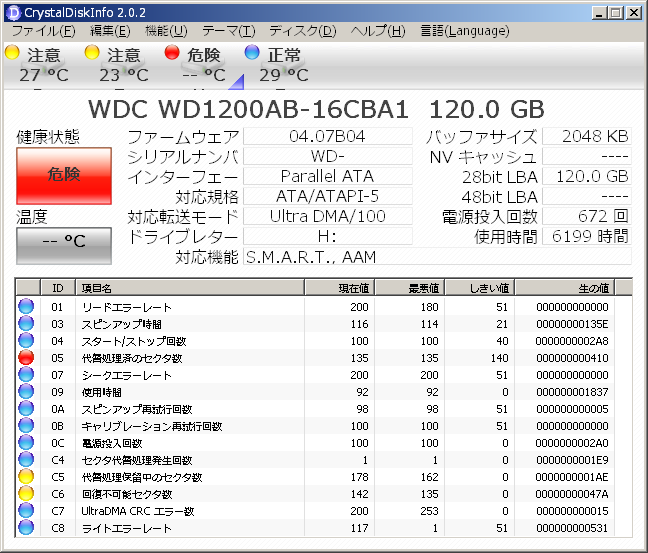Viewport: 648px width, 553px height.
Task: Click yellow status icon of 23 °C disk
Action: 92,52
